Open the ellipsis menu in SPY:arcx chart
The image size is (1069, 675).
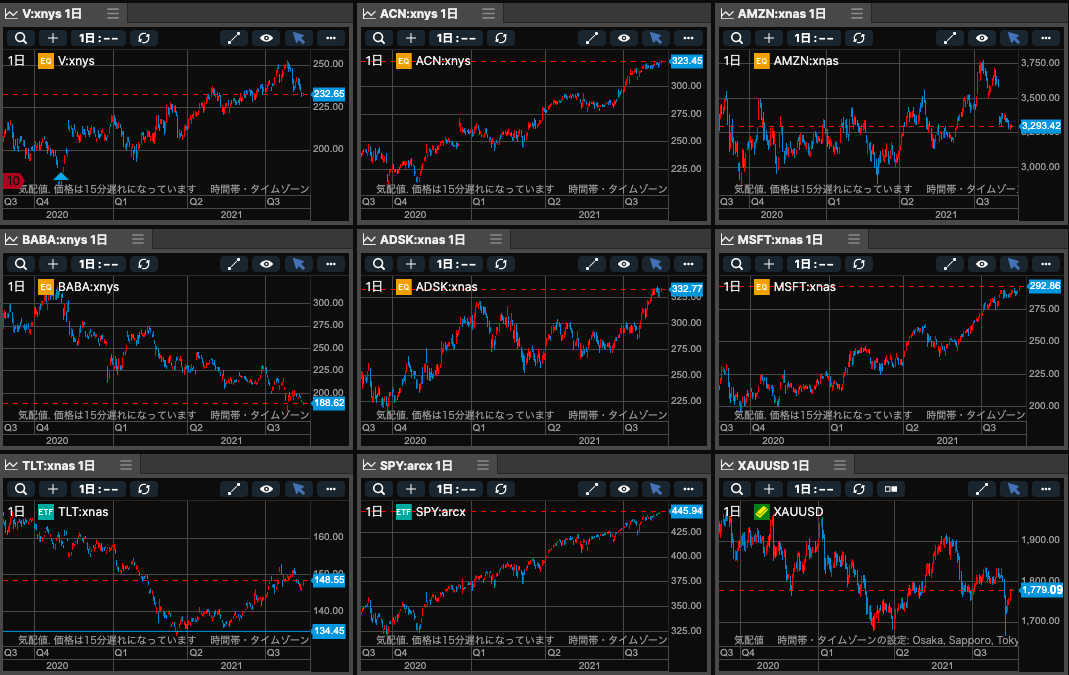(688, 489)
